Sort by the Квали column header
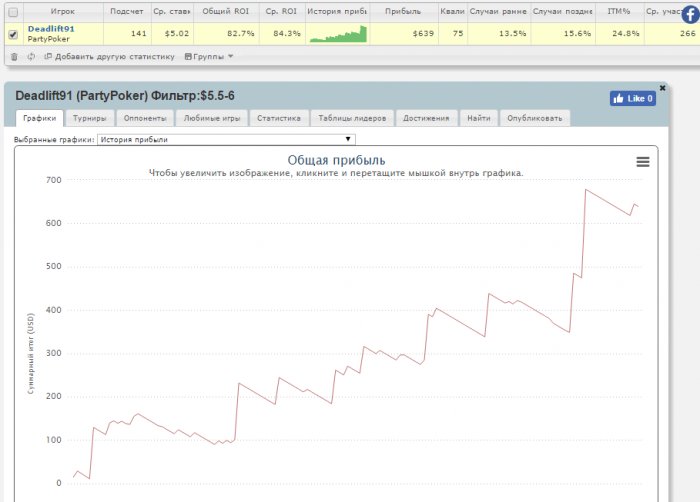The height and width of the screenshot is (502, 700). [453, 12]
